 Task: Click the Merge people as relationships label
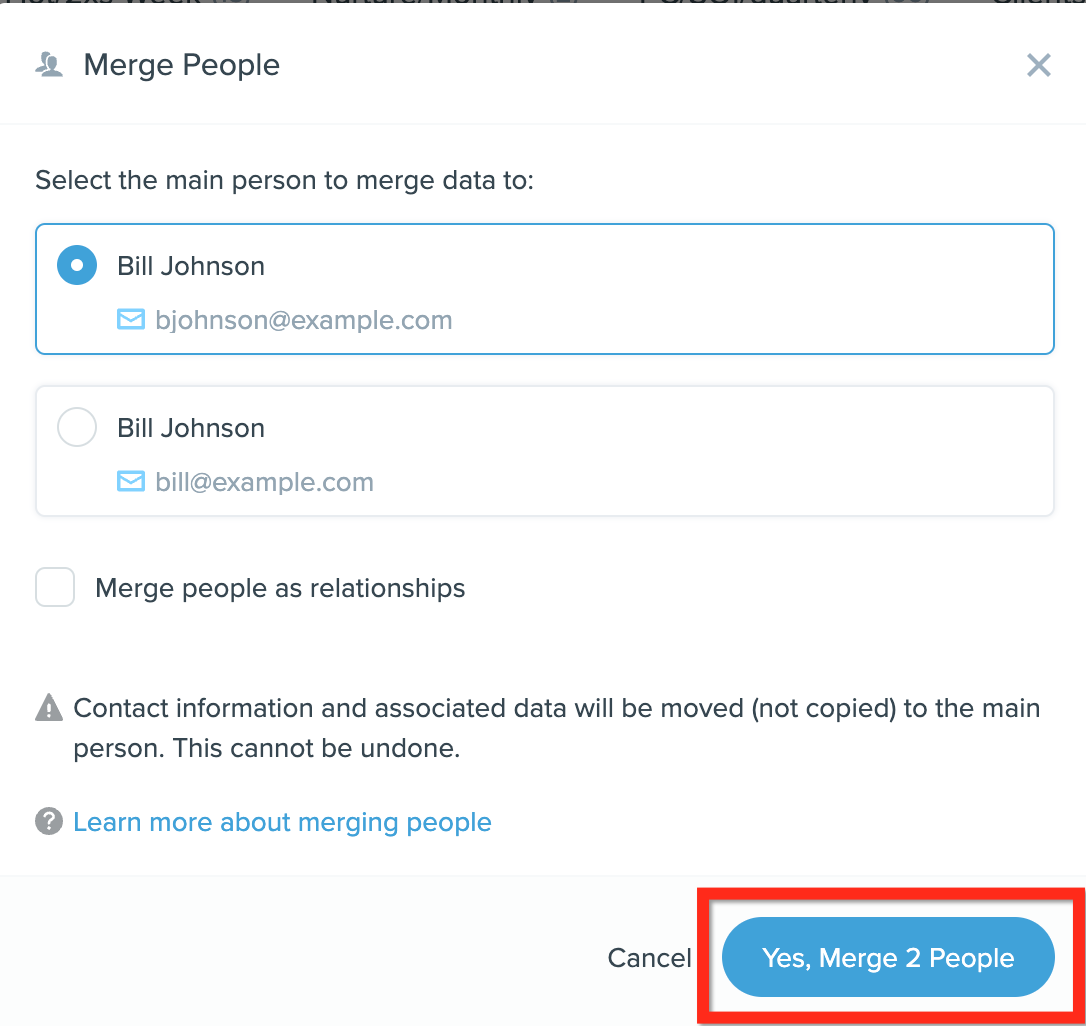[x=280, y=588]
